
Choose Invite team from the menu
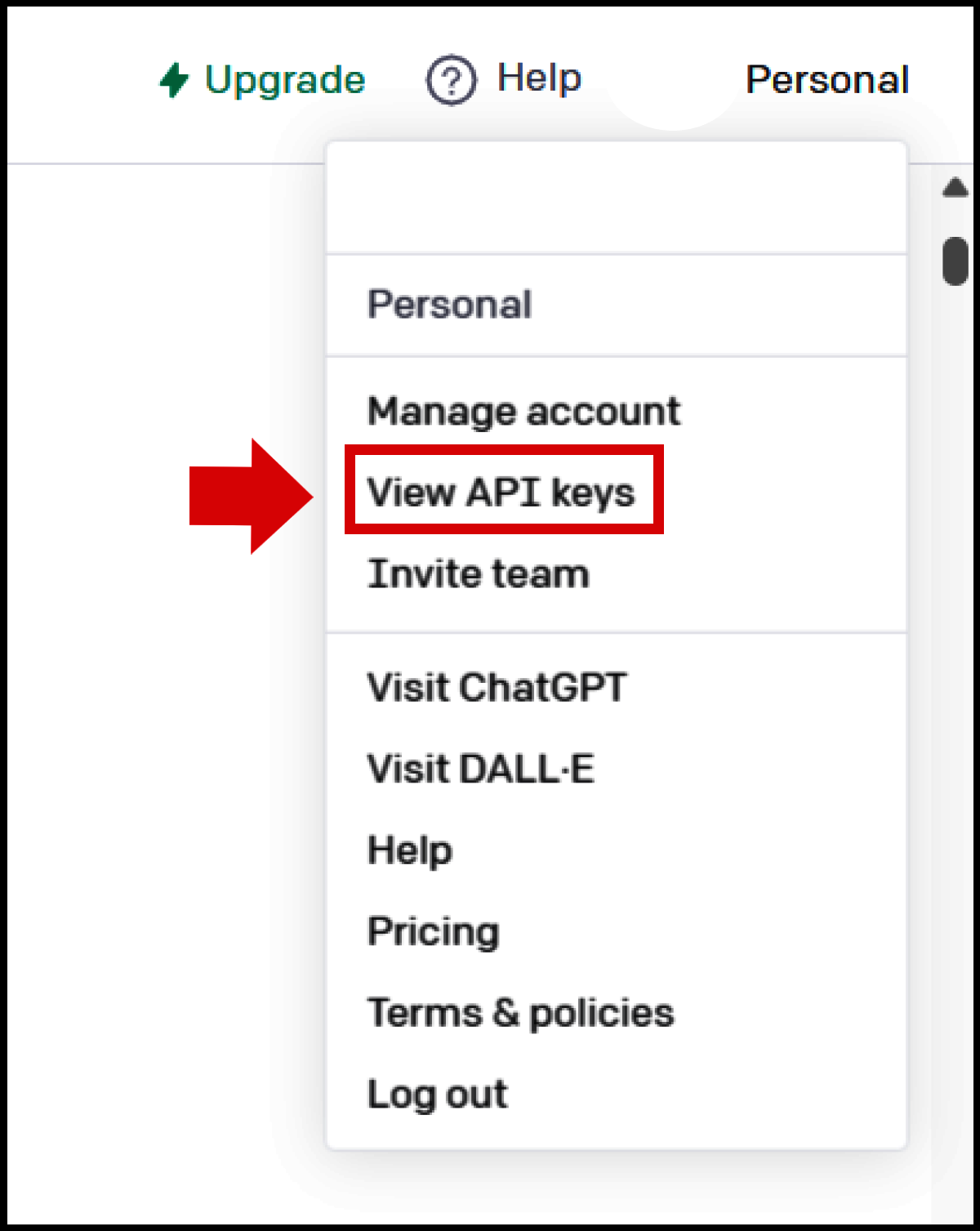tap(478, 573)
